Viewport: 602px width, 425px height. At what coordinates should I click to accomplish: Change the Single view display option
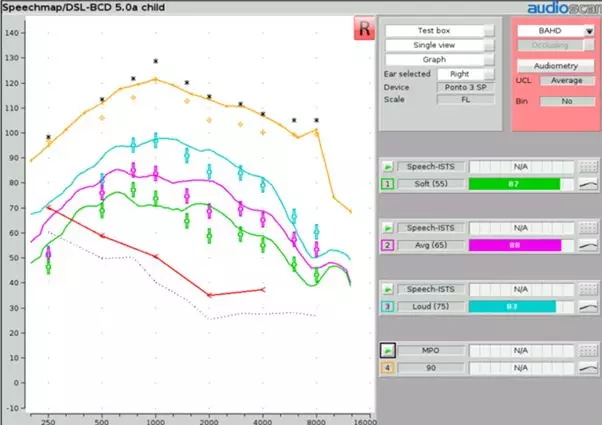[440, 45]
